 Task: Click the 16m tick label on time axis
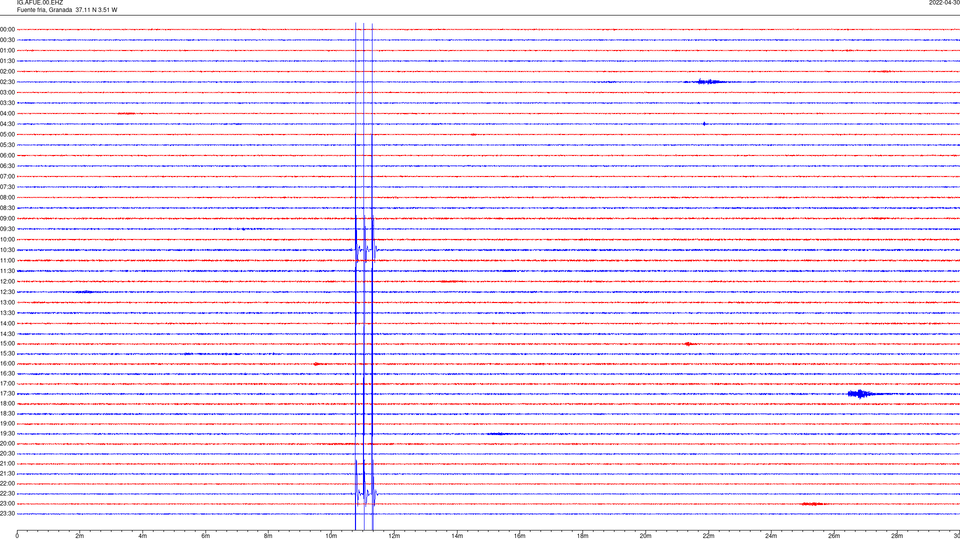click(520, 536)
